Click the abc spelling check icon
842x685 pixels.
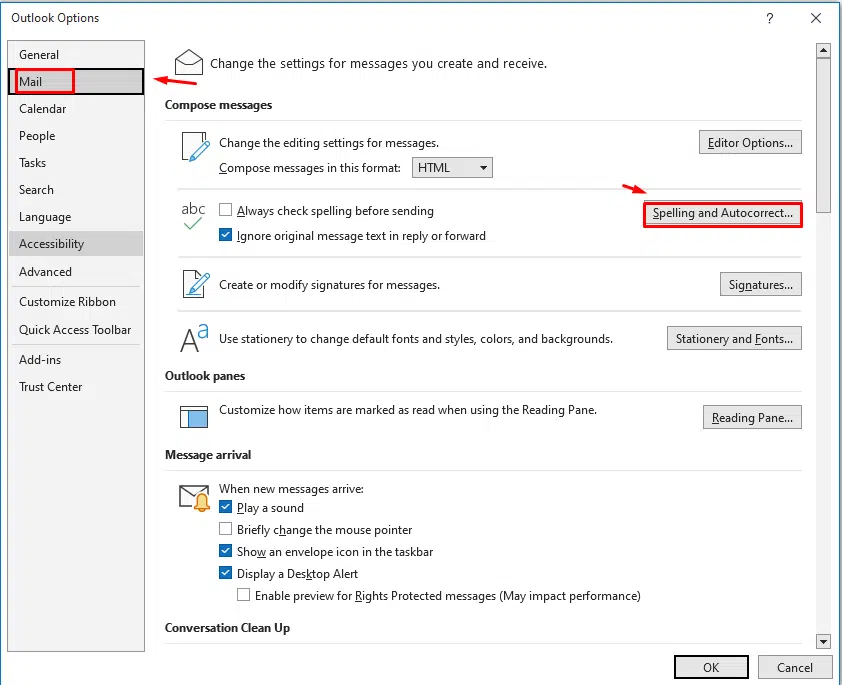193,215
